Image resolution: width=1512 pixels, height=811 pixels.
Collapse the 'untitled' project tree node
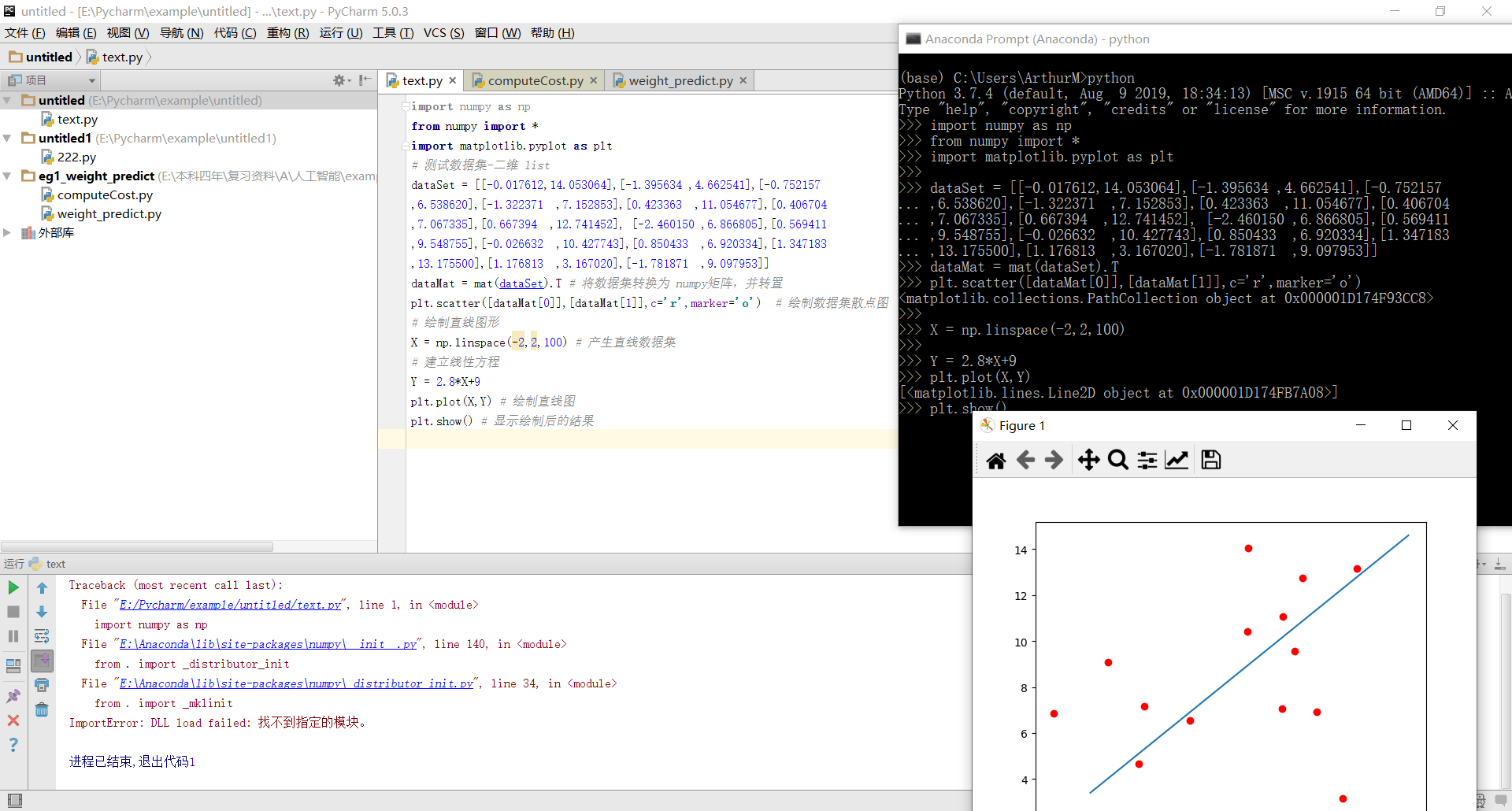pyautogui.click(x=7, y=101)
